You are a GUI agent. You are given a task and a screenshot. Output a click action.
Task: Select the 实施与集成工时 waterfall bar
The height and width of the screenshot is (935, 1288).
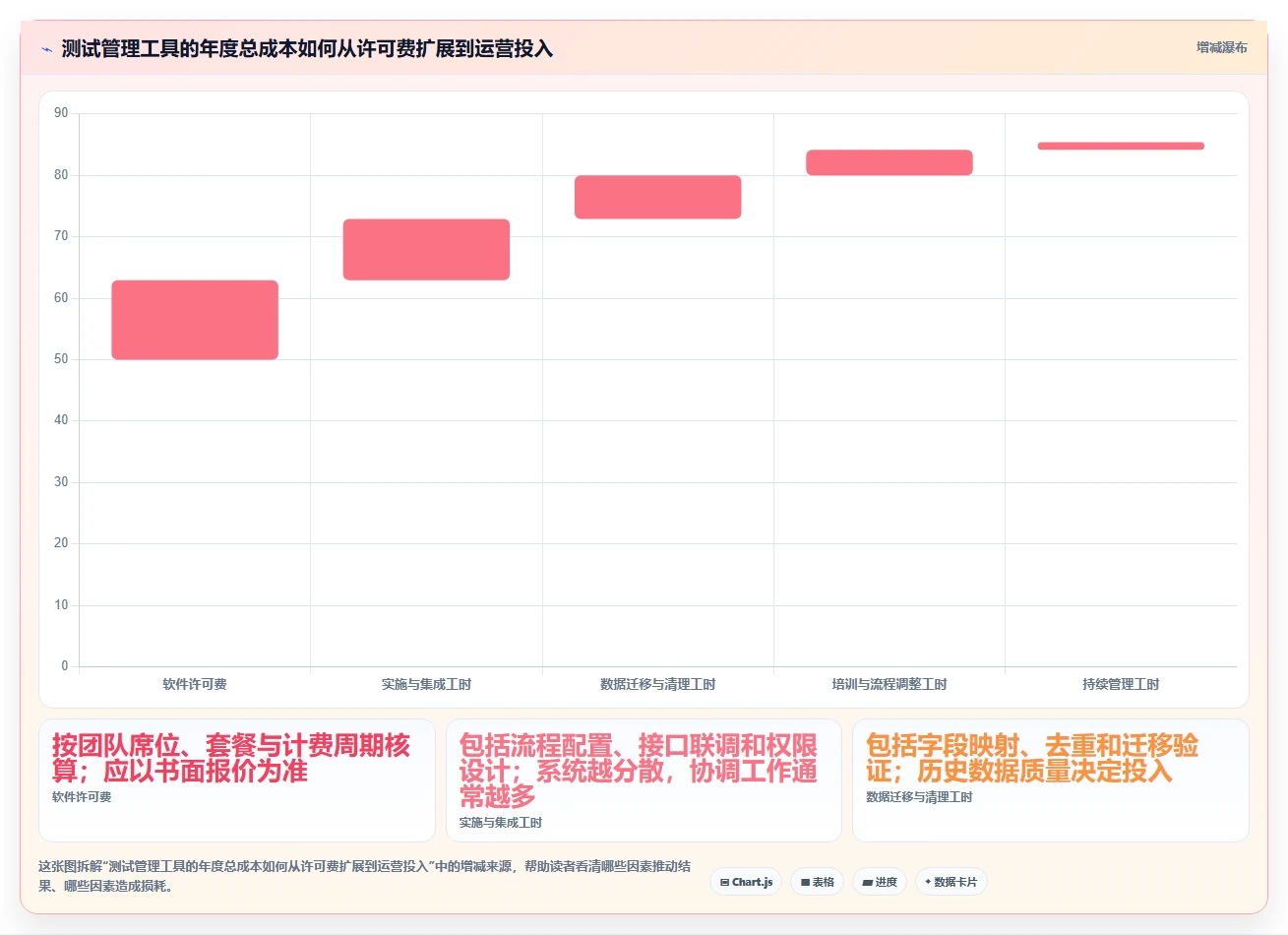(426, 250)
